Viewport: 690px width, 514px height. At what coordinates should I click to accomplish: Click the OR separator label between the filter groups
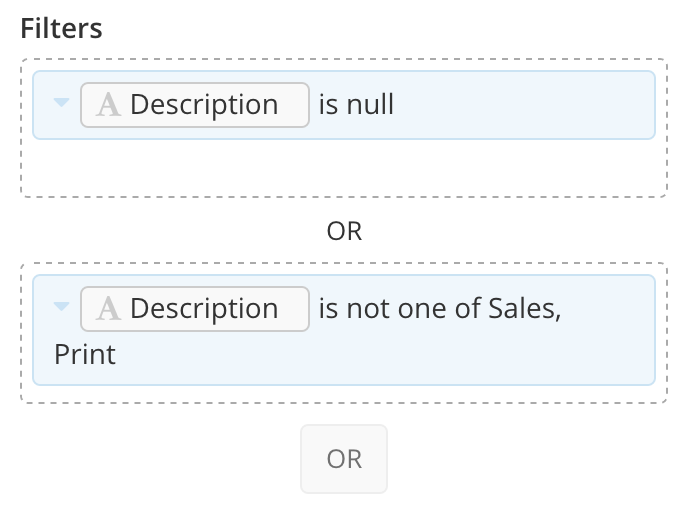(344, 231)
